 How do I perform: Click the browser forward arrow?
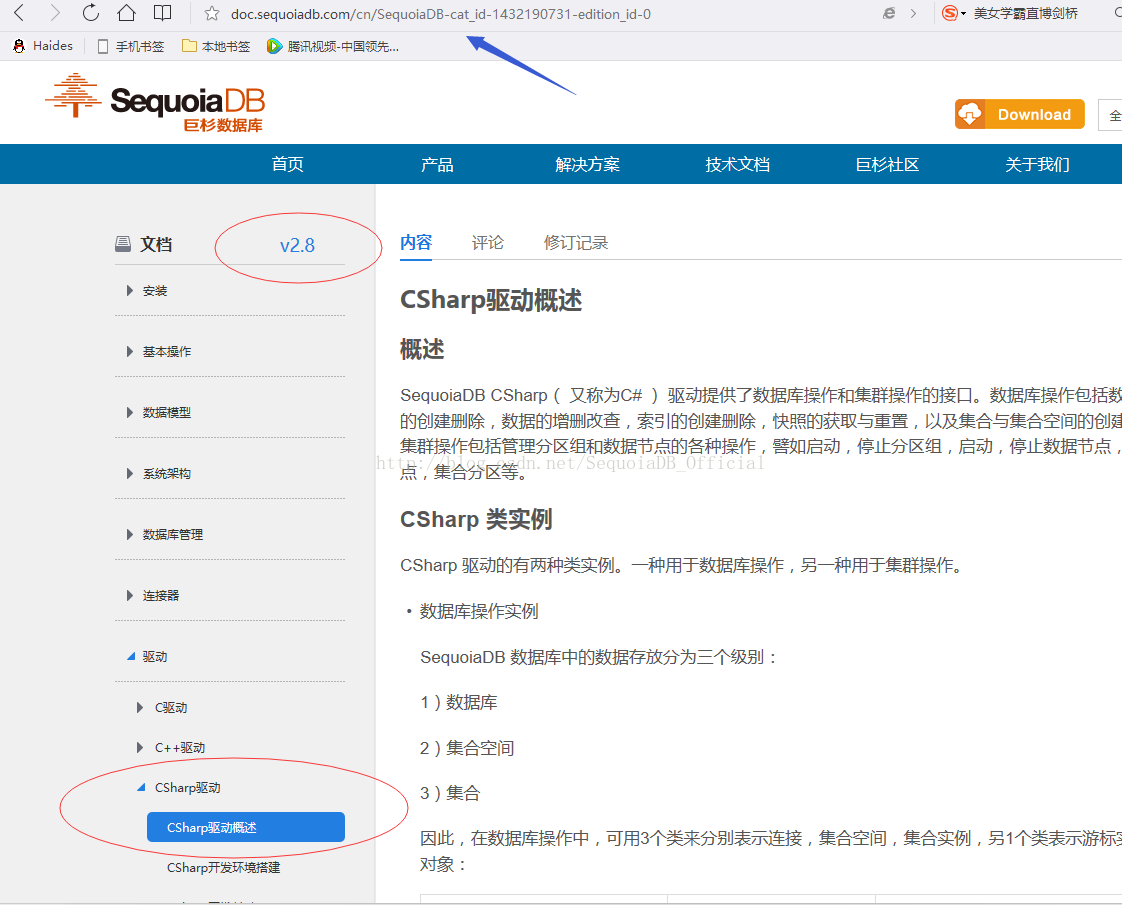pos(55,12)
